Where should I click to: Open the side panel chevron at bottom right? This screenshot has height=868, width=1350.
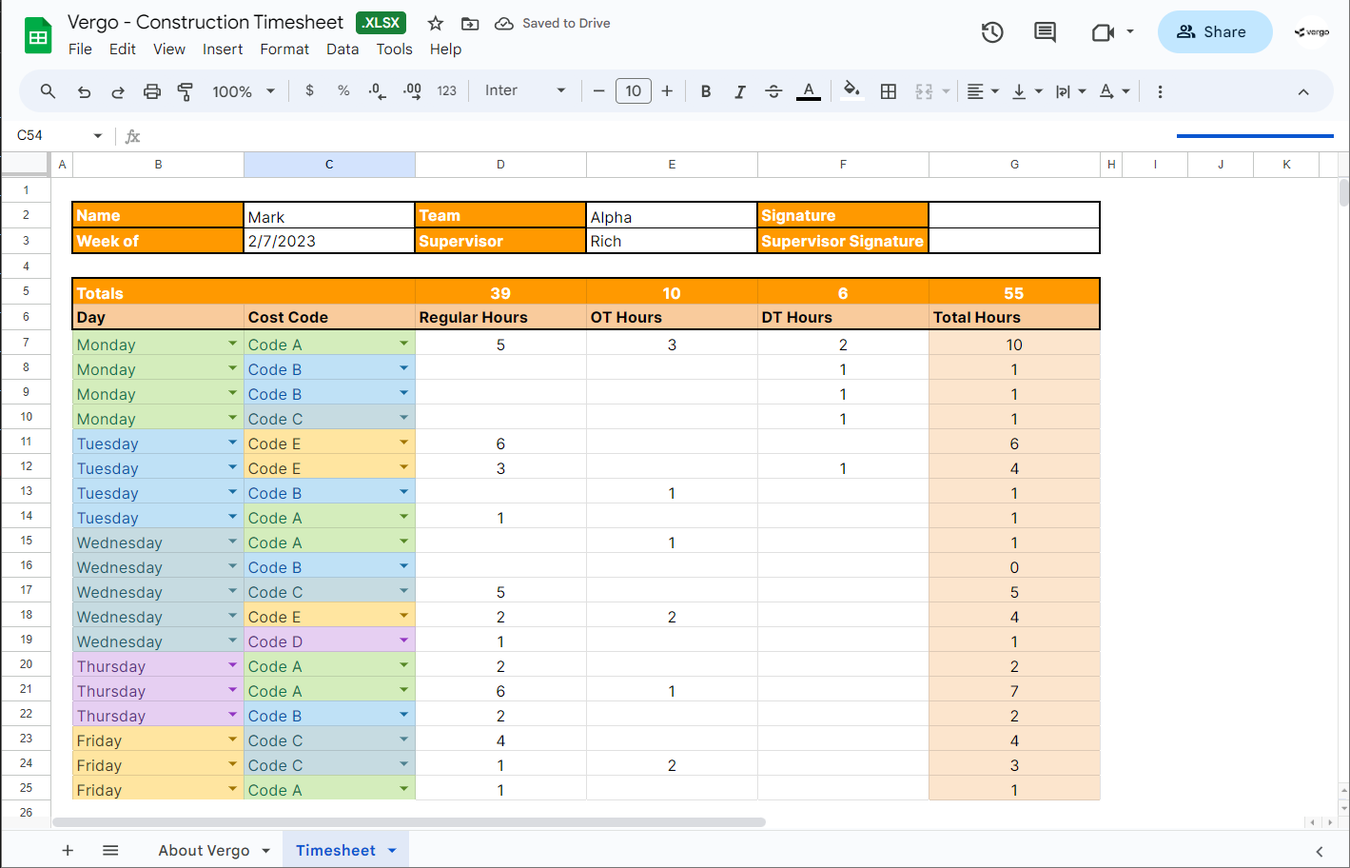click(x=1320, y=851)
